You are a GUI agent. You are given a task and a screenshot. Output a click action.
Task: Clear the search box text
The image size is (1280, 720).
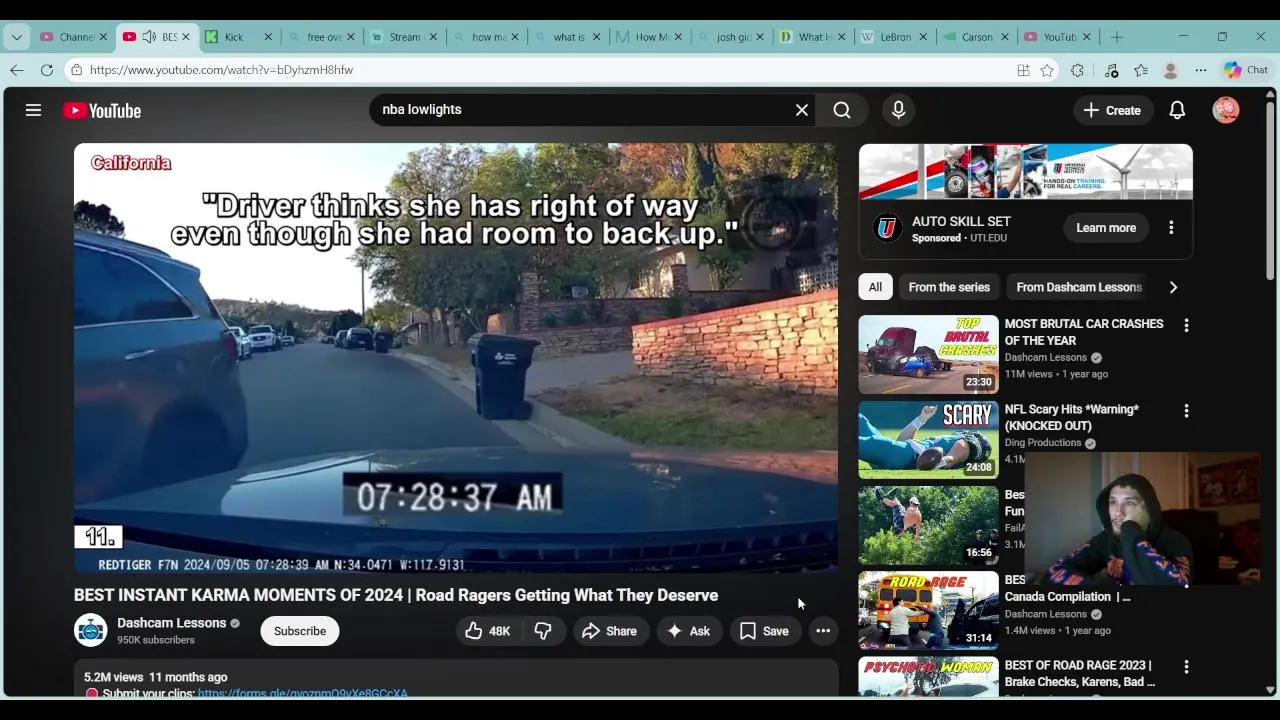(801, 110)
